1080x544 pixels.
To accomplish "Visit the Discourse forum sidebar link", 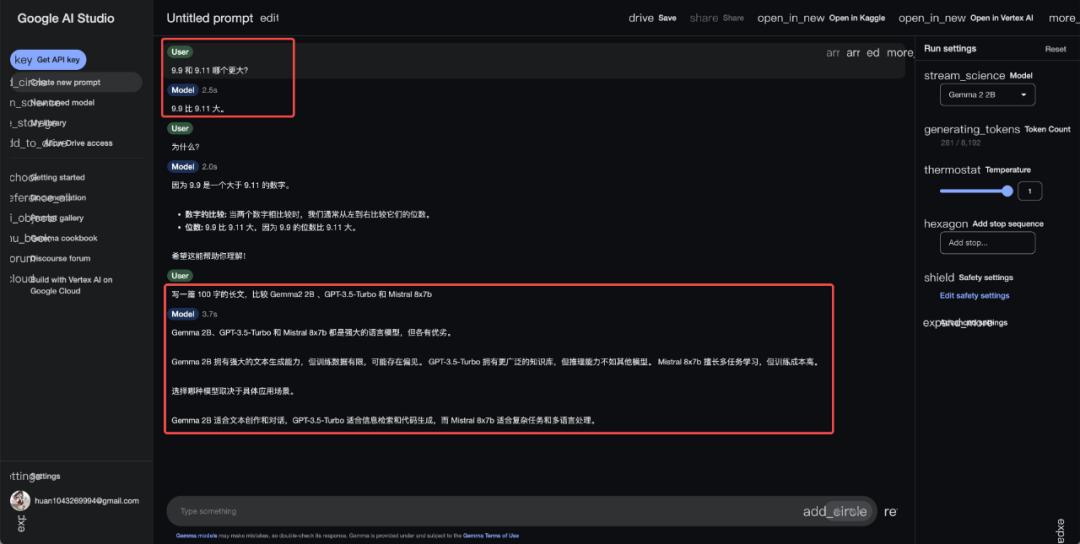I will (x=60, y=258).
